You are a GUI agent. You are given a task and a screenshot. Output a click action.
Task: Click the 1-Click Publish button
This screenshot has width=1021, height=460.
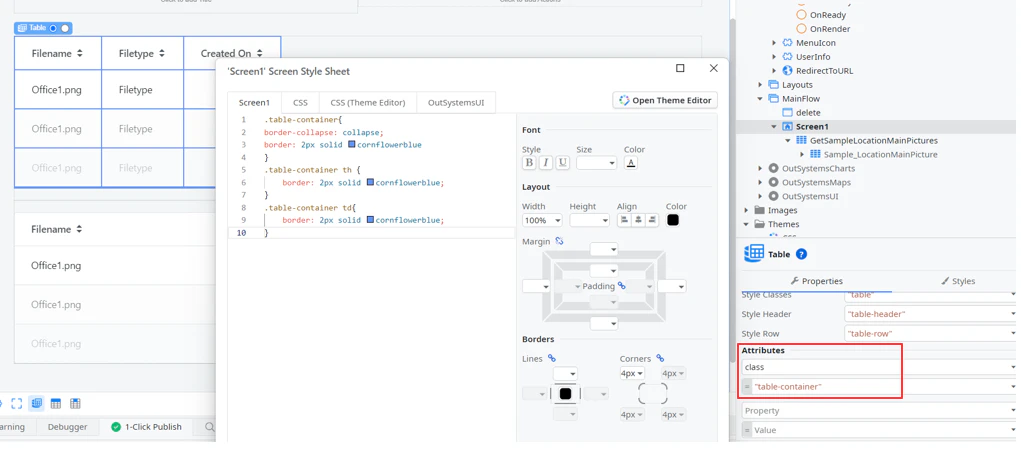click(x=147, y=427)
